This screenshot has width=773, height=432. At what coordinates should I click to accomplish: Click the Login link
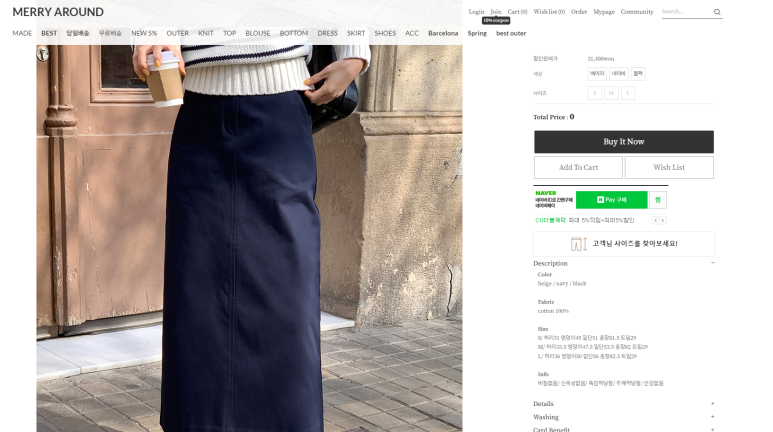[x=476, y=11]
